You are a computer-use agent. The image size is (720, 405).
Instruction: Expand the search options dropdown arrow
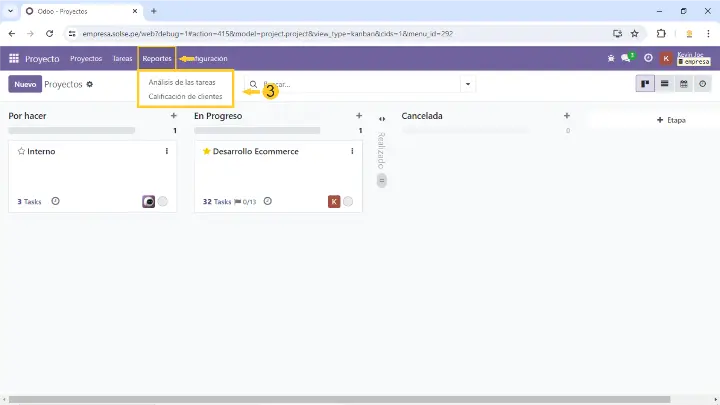(x=468, y=85)
